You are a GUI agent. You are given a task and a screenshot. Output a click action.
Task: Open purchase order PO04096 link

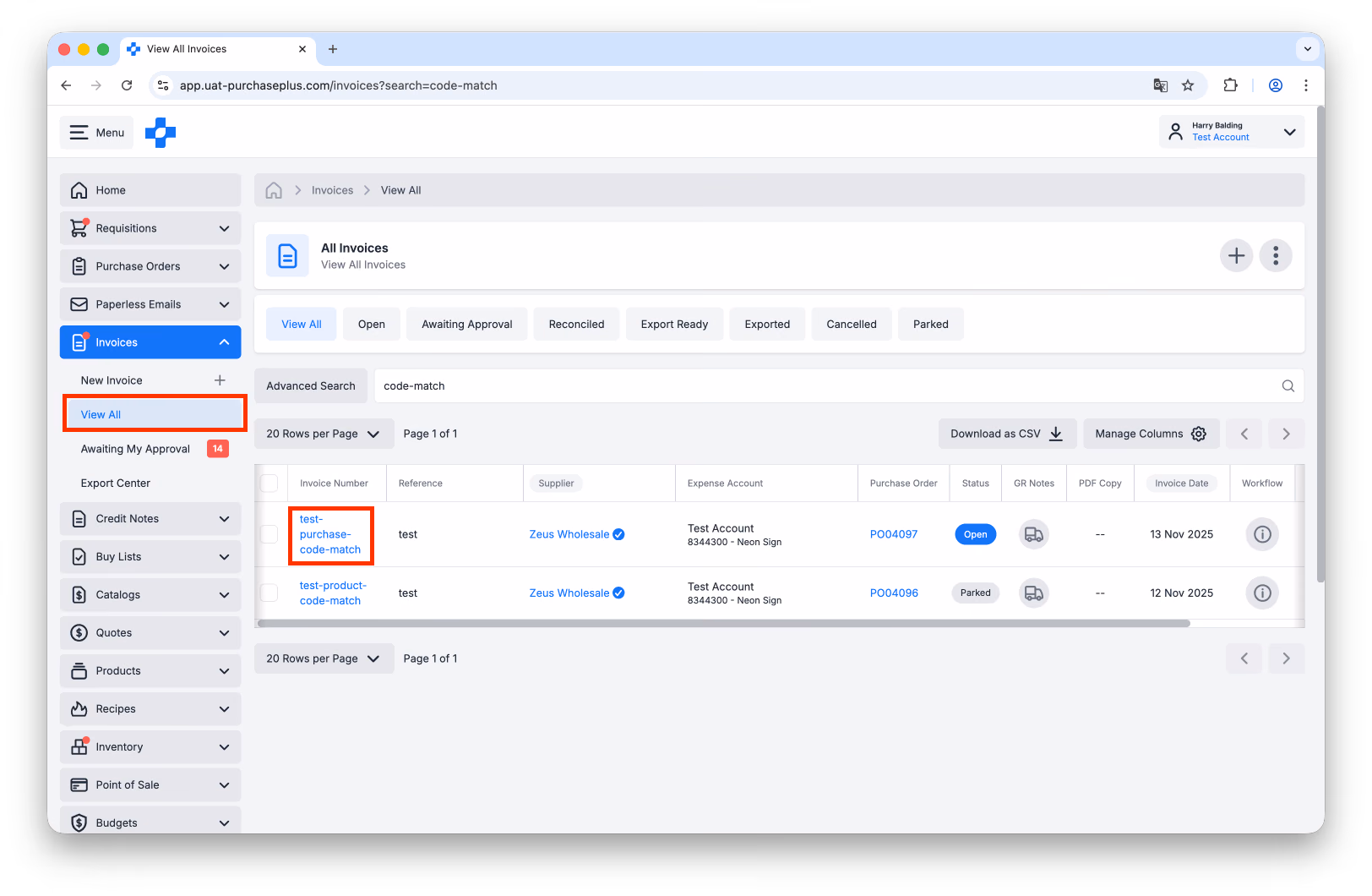tap(894, 593)
